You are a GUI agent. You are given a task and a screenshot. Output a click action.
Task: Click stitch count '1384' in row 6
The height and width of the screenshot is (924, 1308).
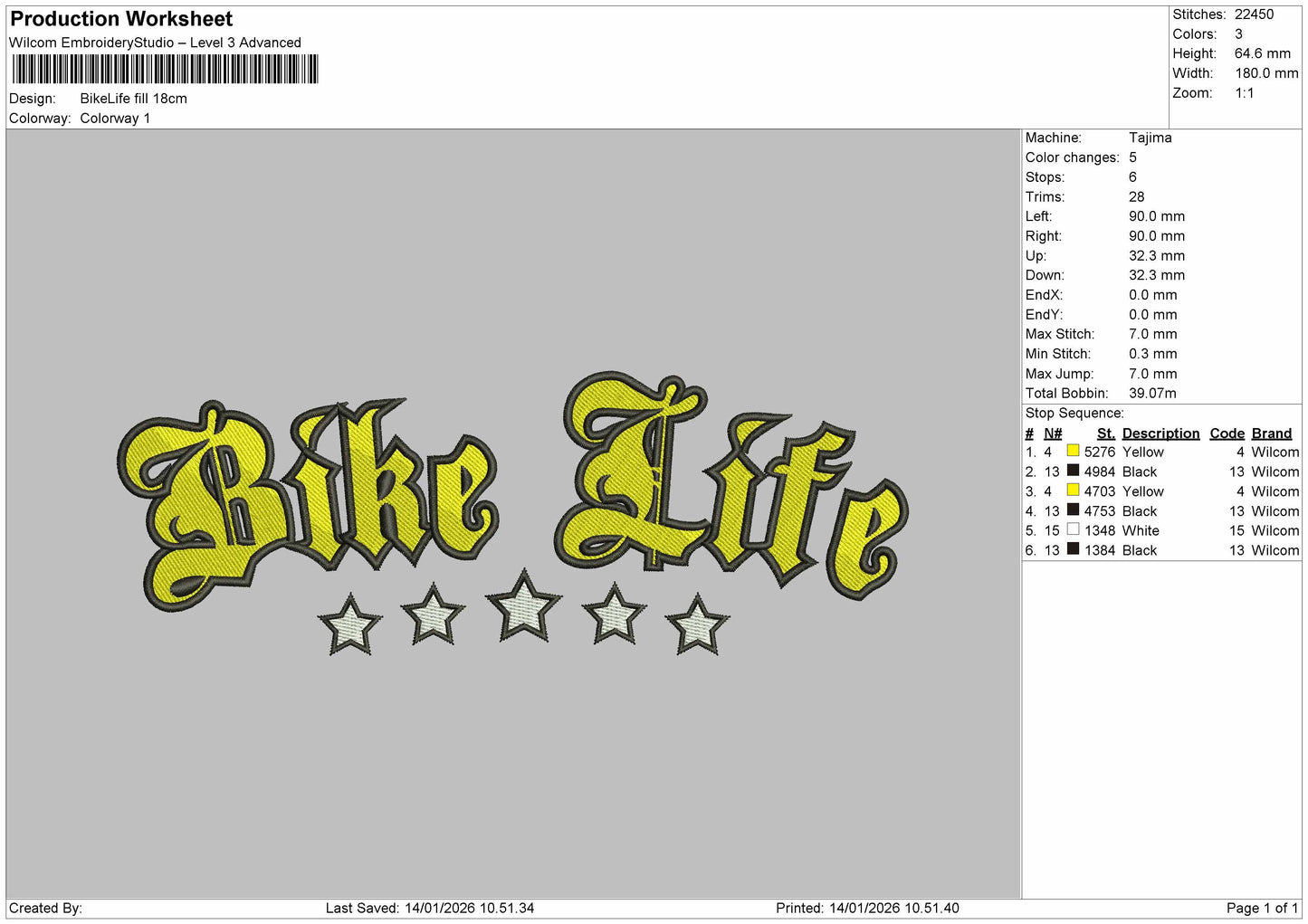(1100, 550)
